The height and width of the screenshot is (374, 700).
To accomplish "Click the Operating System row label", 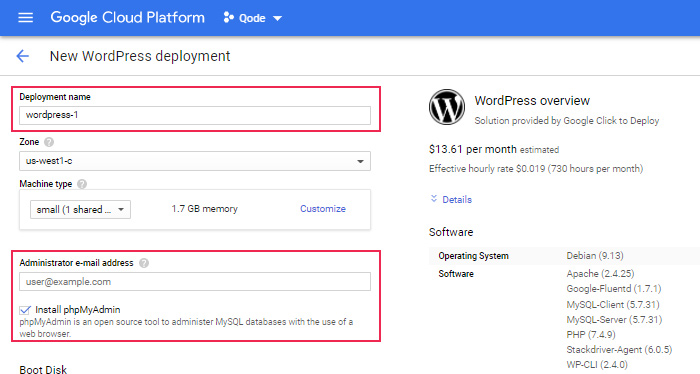I will (473, 256).
